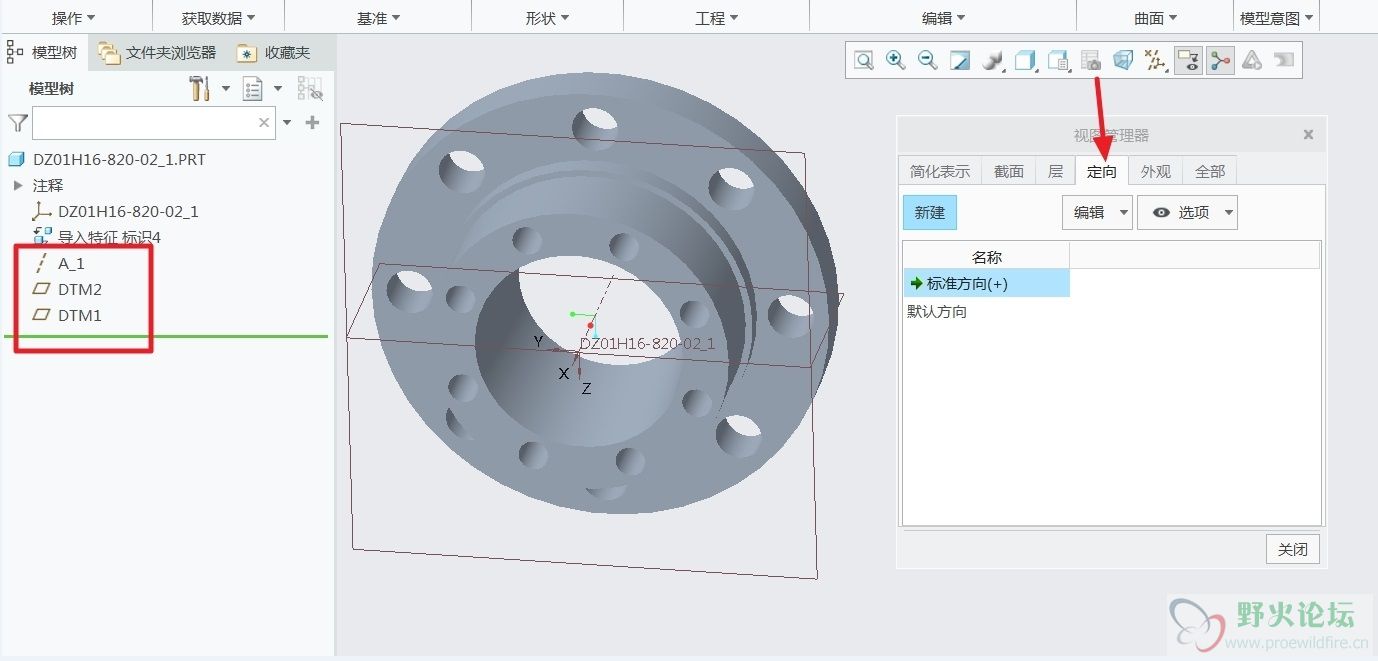This screenshot has height=661, width=1378.
Task: Open the 工程 group dropdown
Action: pos(716,18)
